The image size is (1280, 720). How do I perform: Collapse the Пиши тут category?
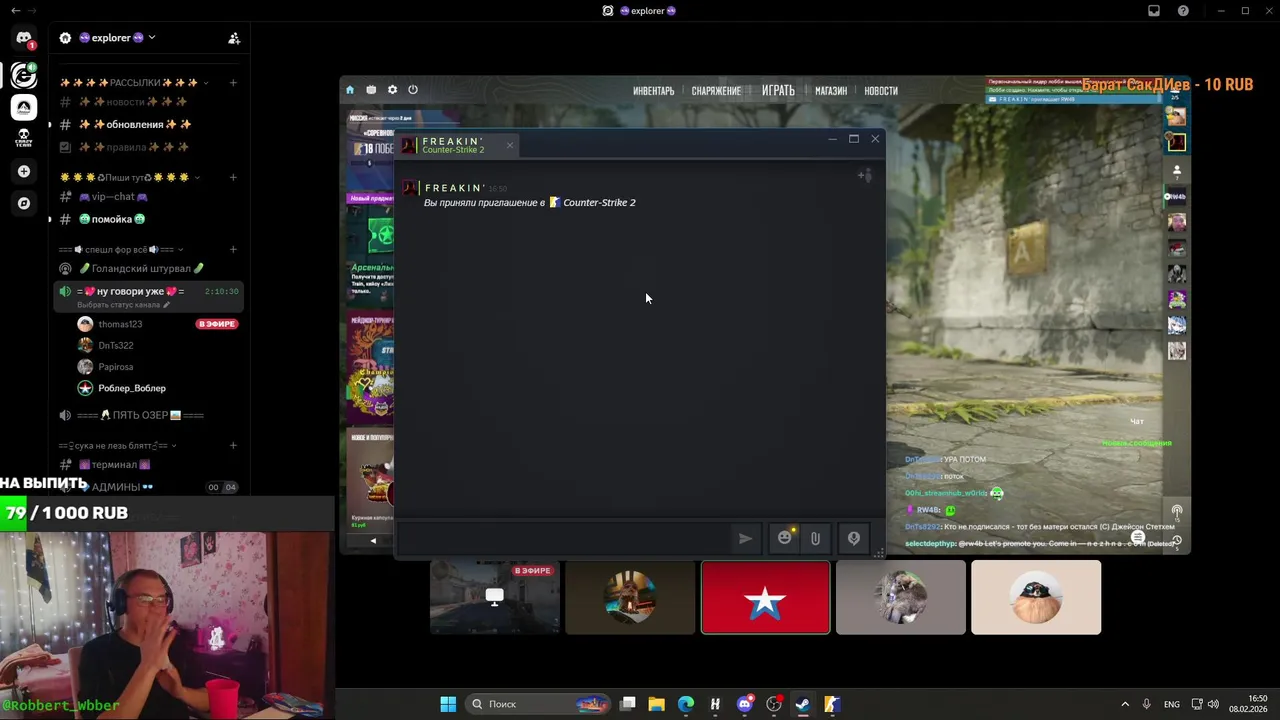click(x=129, y=177)
